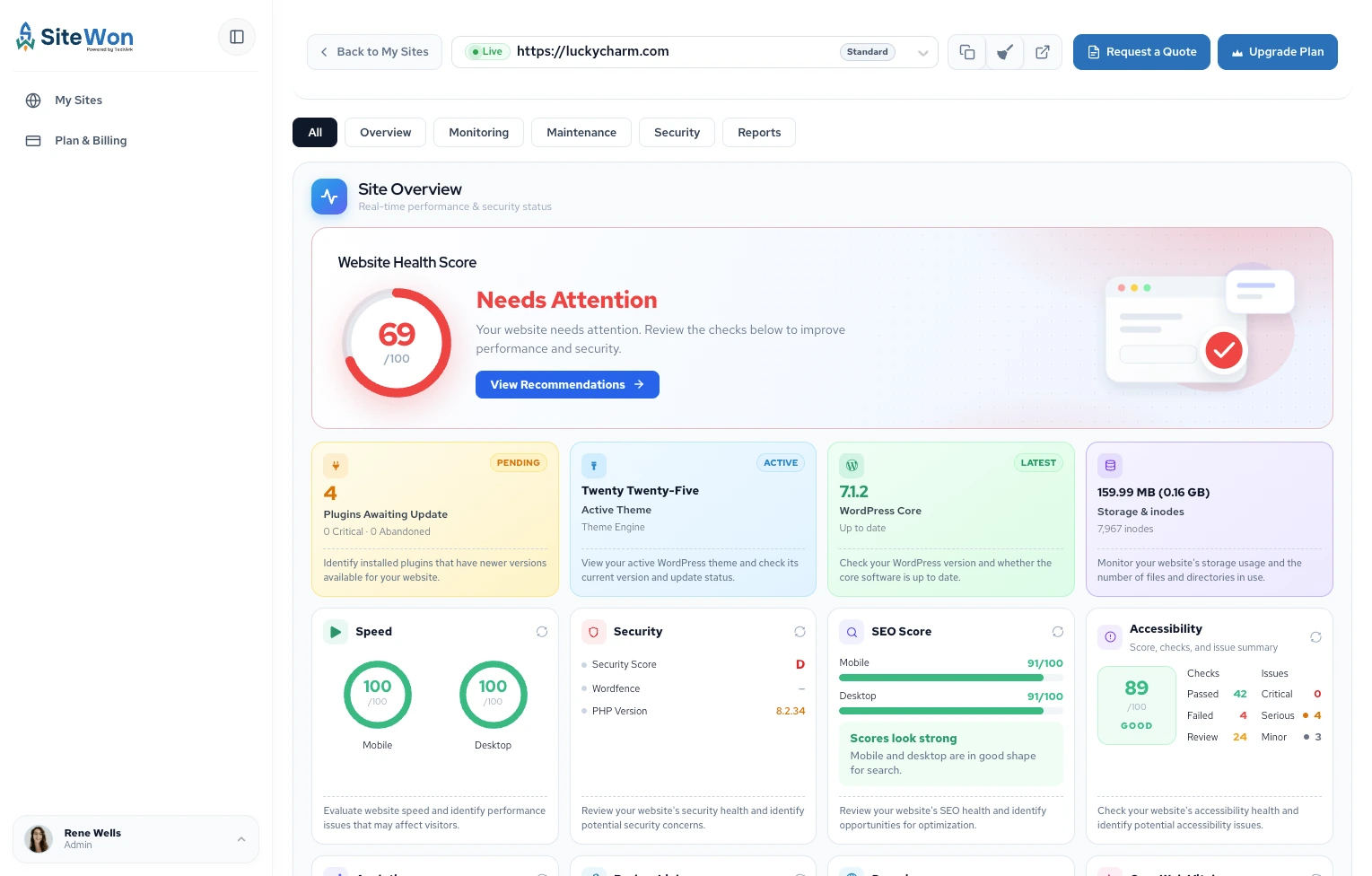Click '4' Plugins Awaiting Update count
The height and width of the screenshot is (876, 1372).
click(330, 493)
